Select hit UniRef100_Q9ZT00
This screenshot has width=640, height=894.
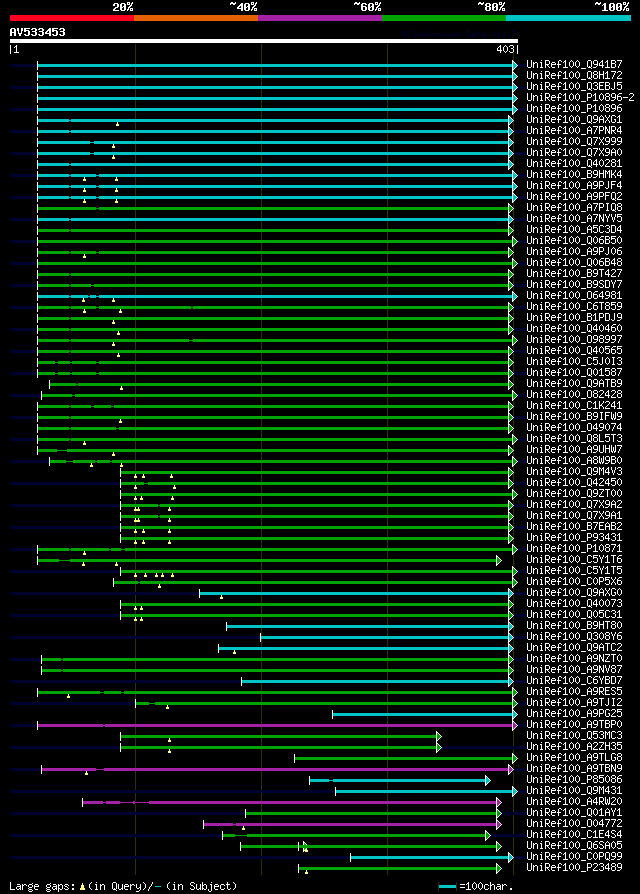pos(574,494)
